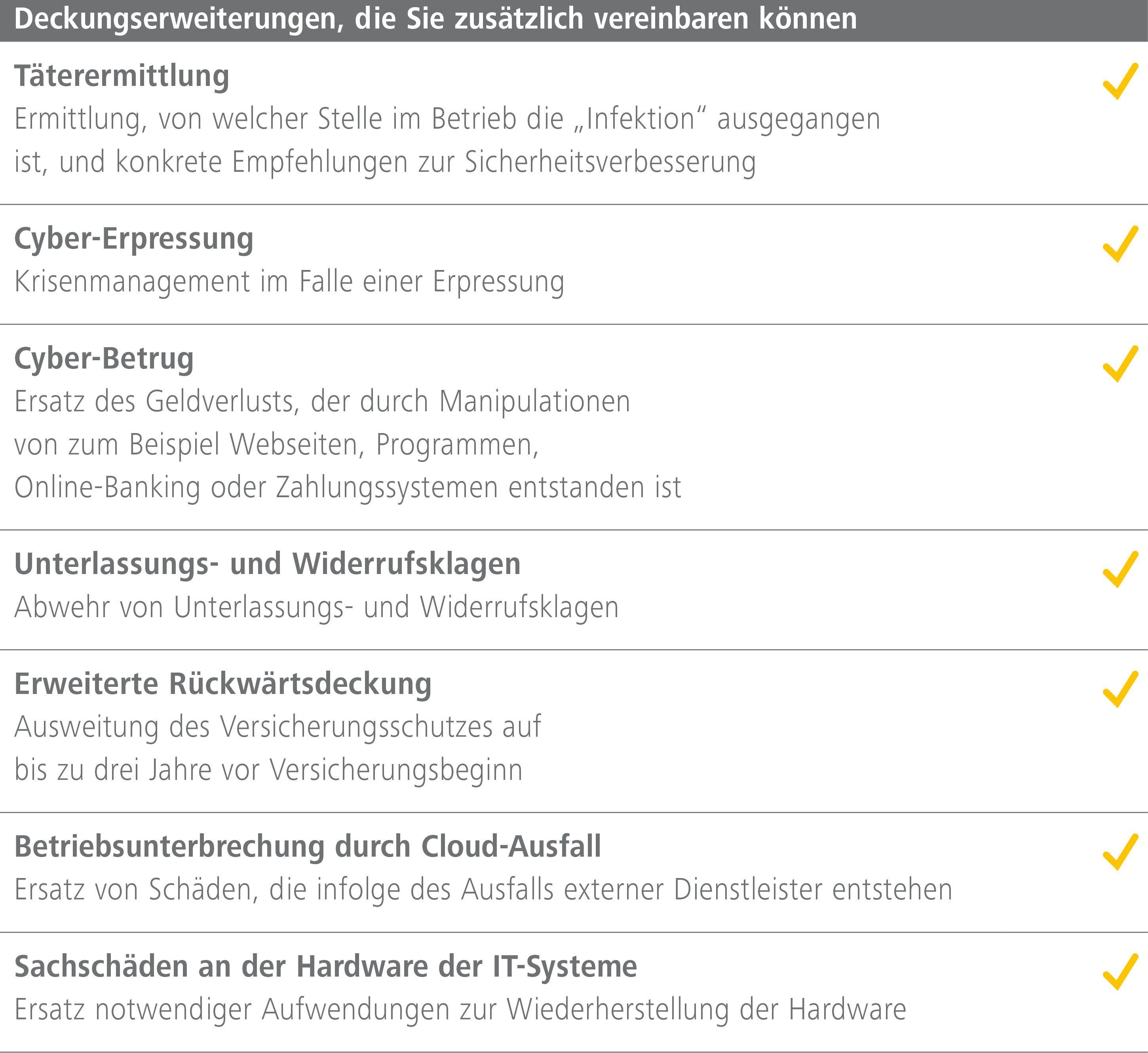This screenshot has height=1053, width=1148.
Task: Click the checkmark next to Cyber-Erpressung
Action: tap(1120, 244)
